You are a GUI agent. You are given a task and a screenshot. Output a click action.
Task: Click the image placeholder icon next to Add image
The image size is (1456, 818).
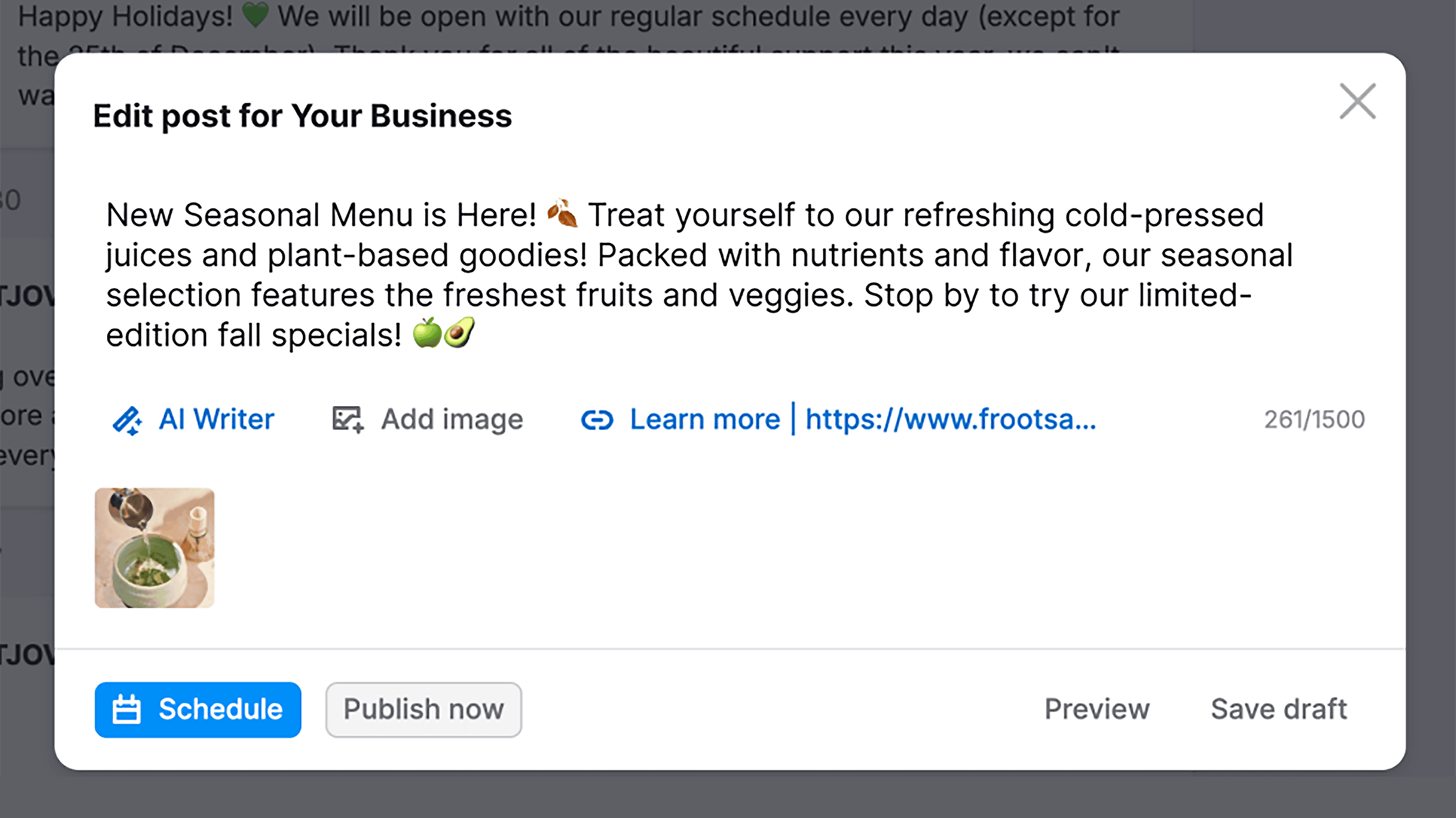coord(348,419)
